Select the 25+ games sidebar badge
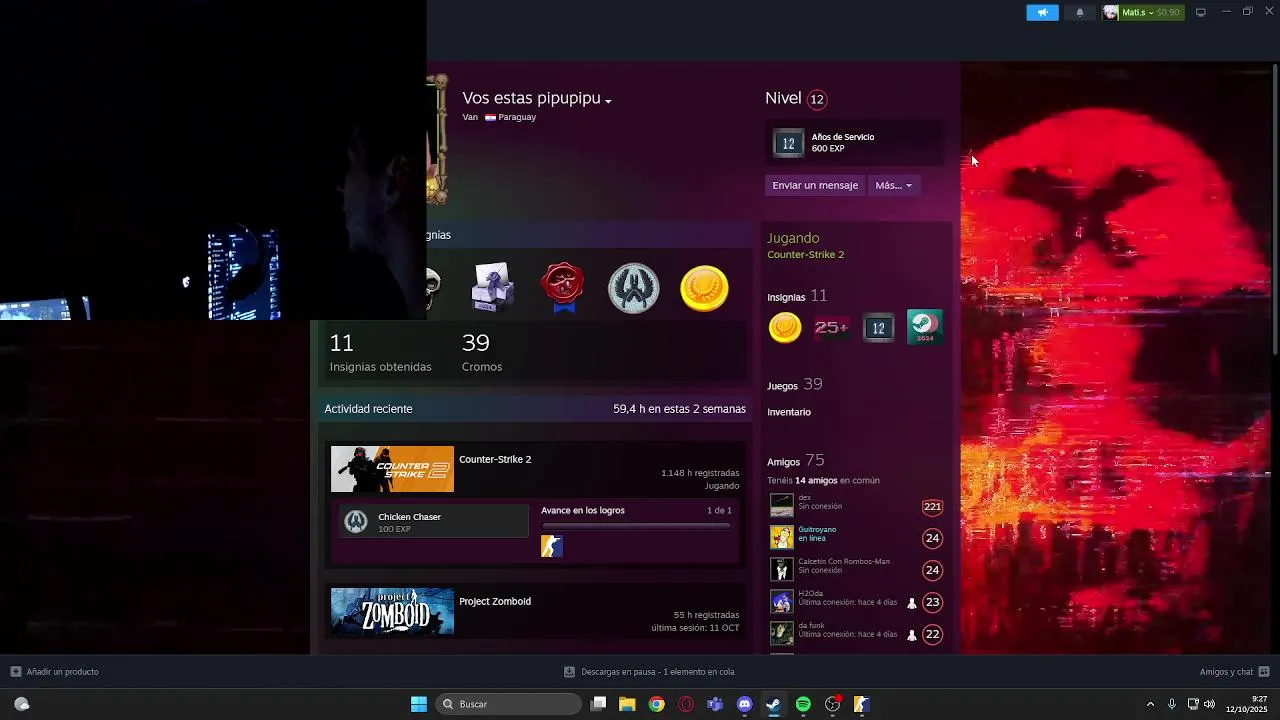Image resolution: width=1280 pixels, height=720 pixels. point(831,327)
